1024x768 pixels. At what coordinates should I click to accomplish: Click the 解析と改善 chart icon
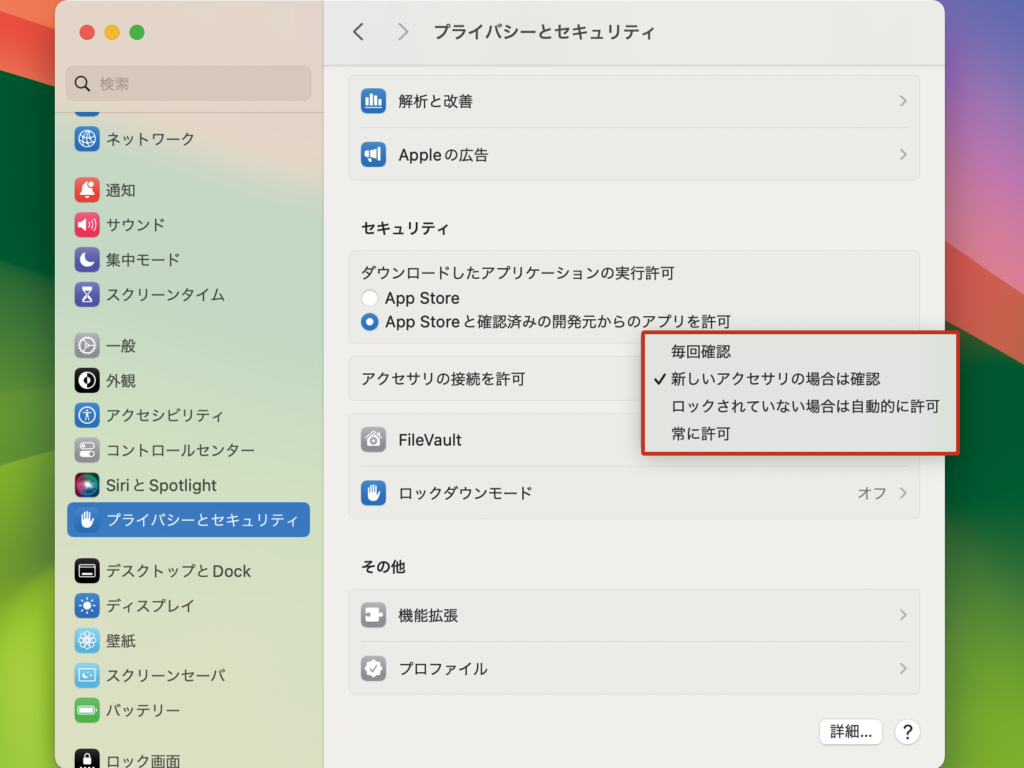374,101
